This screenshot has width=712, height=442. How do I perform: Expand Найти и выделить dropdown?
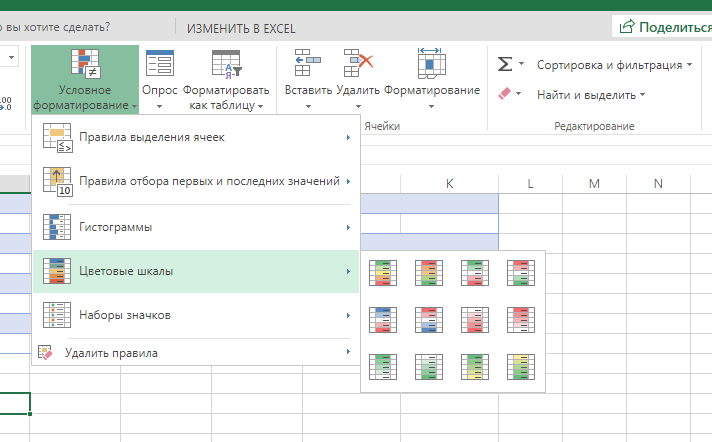coord(591,95)
